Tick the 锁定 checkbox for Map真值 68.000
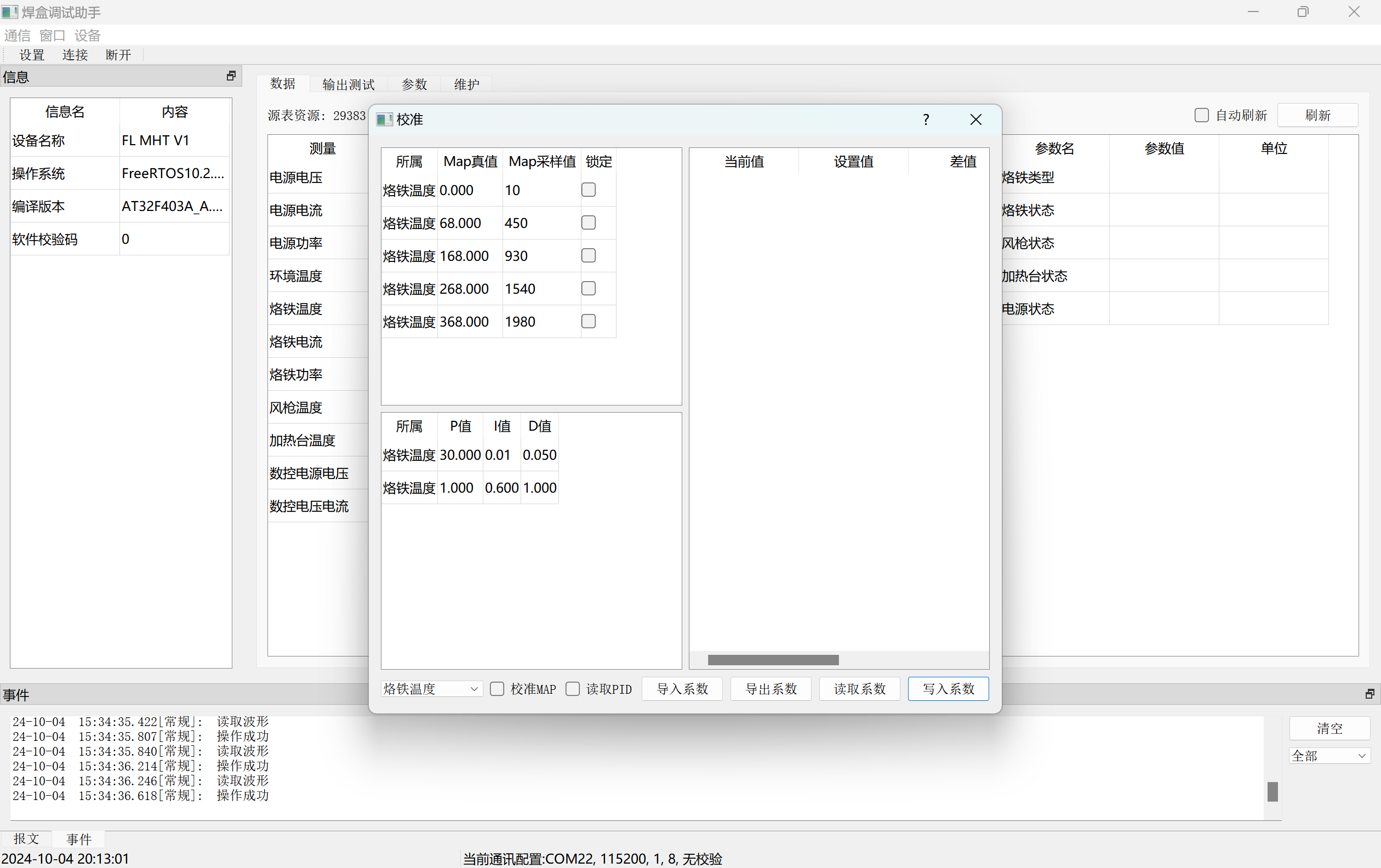1381x868 pixels. pos(589,222)
